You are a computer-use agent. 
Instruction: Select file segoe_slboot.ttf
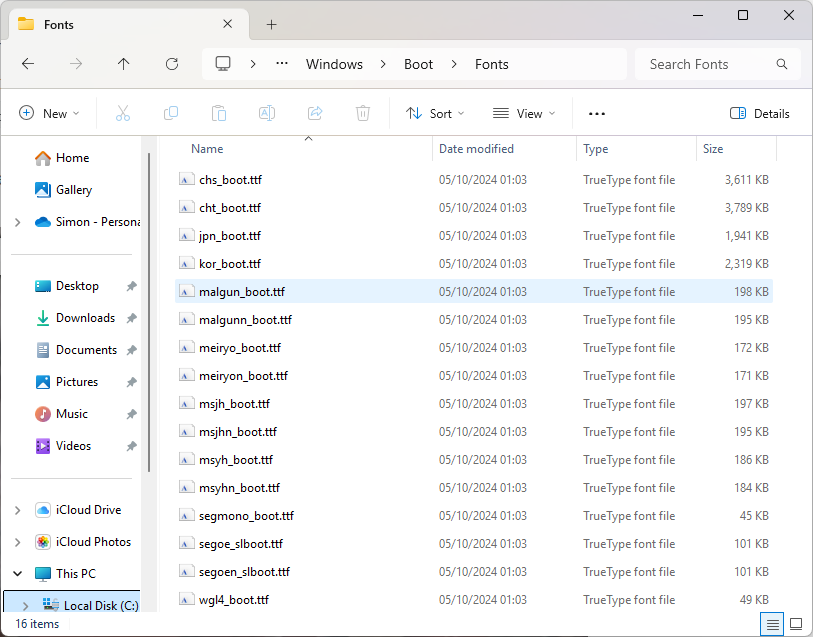tap(473, 544)
